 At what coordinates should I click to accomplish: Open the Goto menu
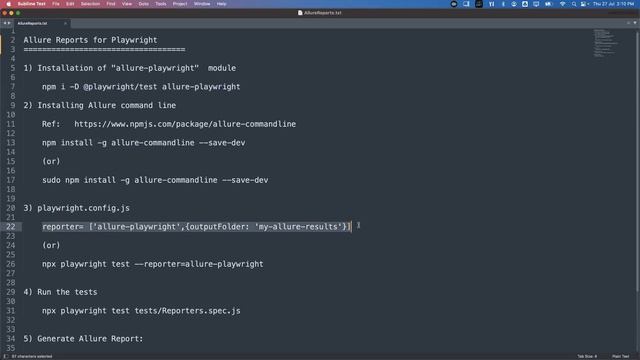[x=144, y=4]
